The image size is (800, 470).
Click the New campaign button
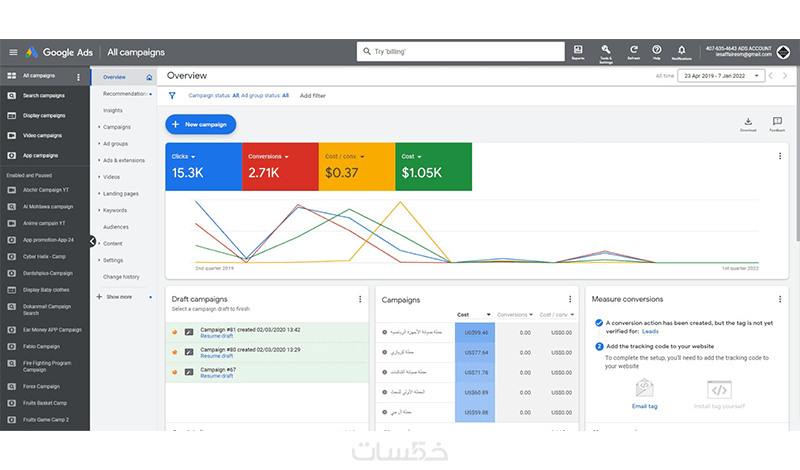[x=201, y=125]
